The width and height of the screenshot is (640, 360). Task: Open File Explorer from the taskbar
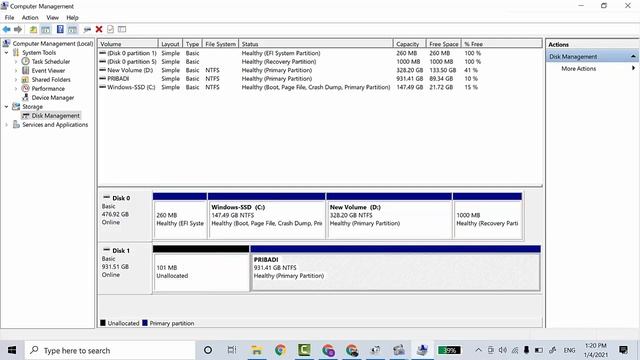tap(257, 350)
